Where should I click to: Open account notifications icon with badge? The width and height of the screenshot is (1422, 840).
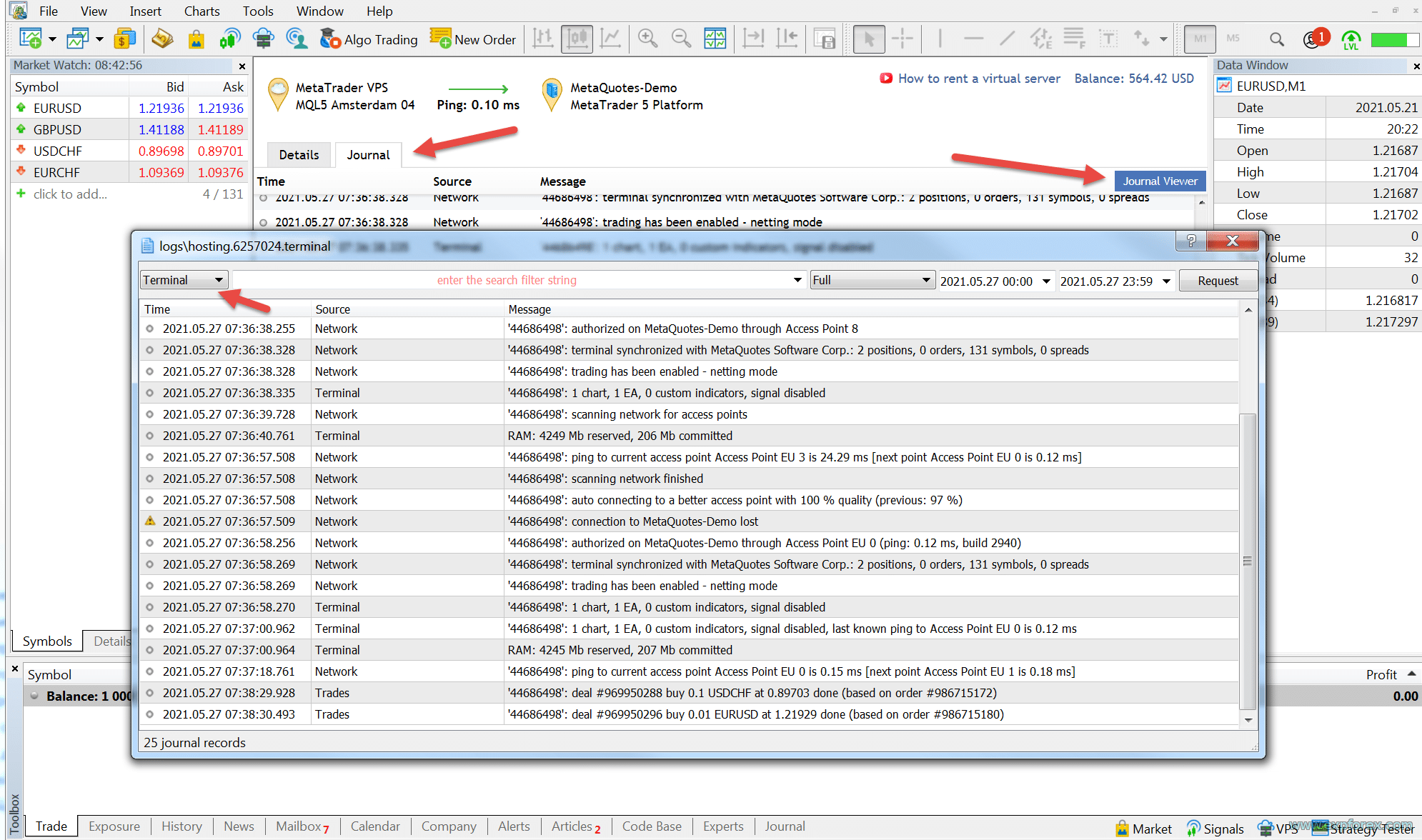pyautogui.click(x=1316, y=39)
